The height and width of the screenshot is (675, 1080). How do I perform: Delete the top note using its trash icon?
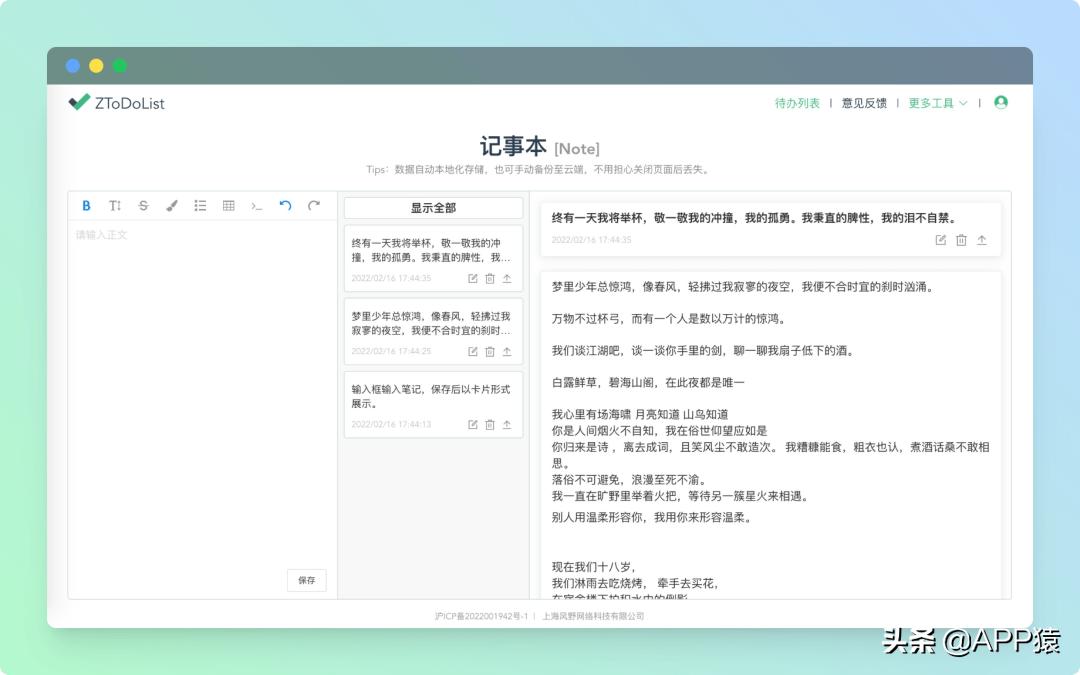click(961, 240)
